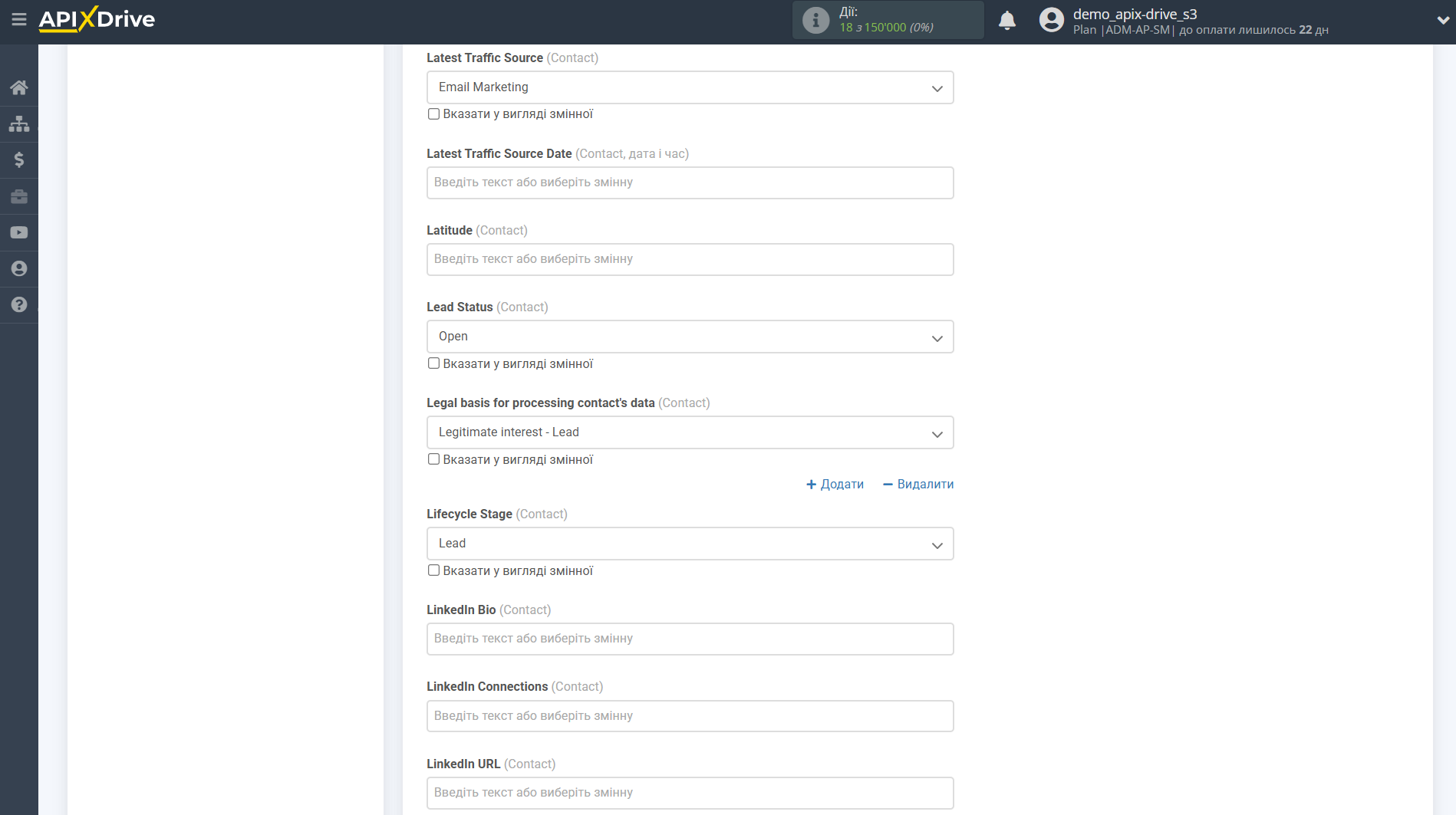
Task: Toggle variable checkbox under Lead Status
Action: (x=433, y=363)
